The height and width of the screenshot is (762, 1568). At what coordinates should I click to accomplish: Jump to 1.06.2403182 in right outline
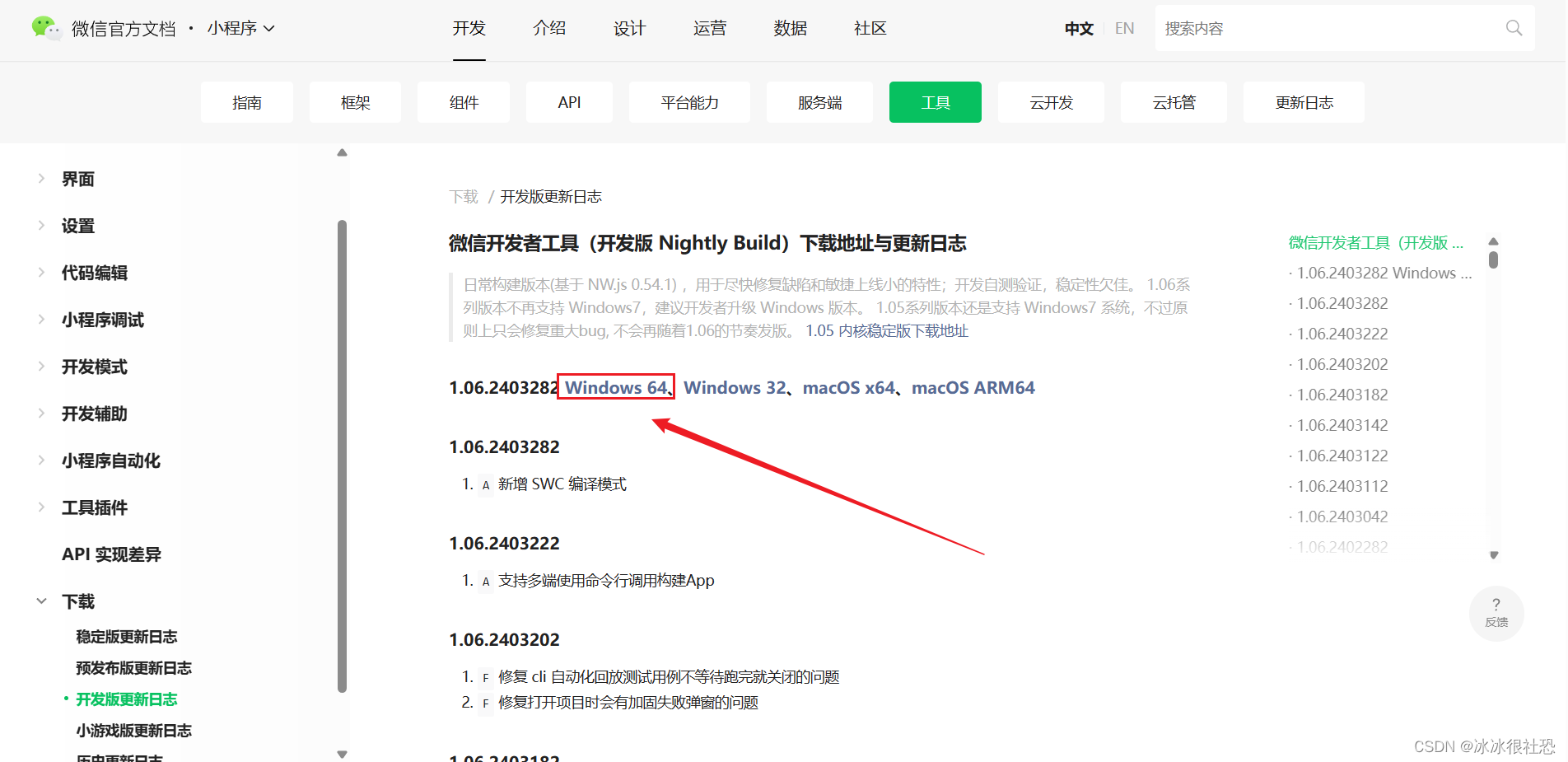pyautogui.click(x=1342, y=395)
